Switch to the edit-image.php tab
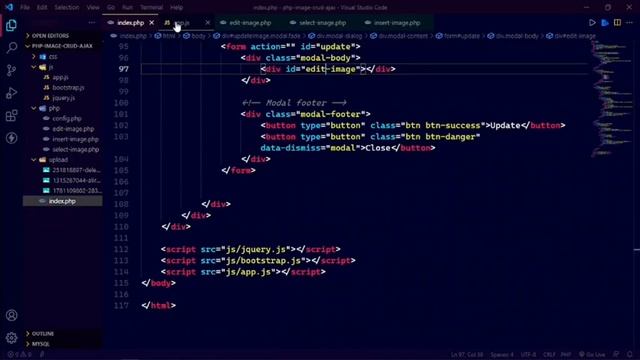Viewport: 640px width, 360px height. point(250,23)
